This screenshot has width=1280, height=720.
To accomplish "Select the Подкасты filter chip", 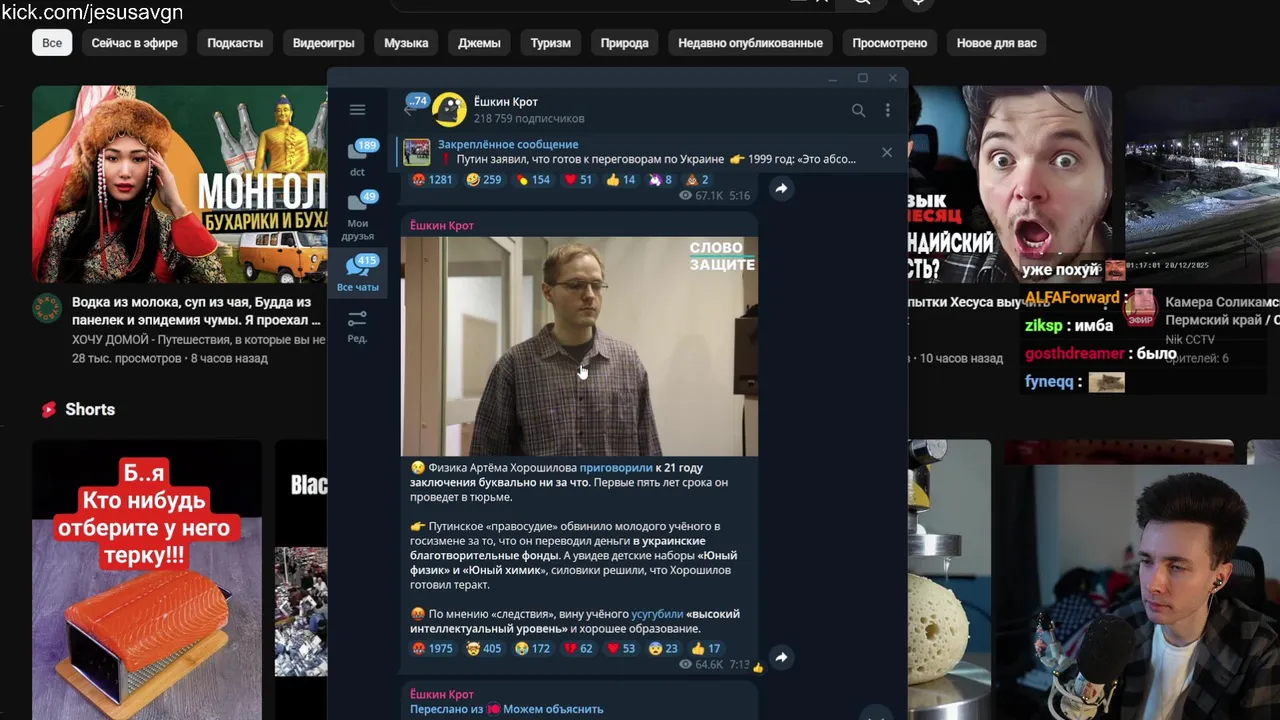I will tap(235, 43).
